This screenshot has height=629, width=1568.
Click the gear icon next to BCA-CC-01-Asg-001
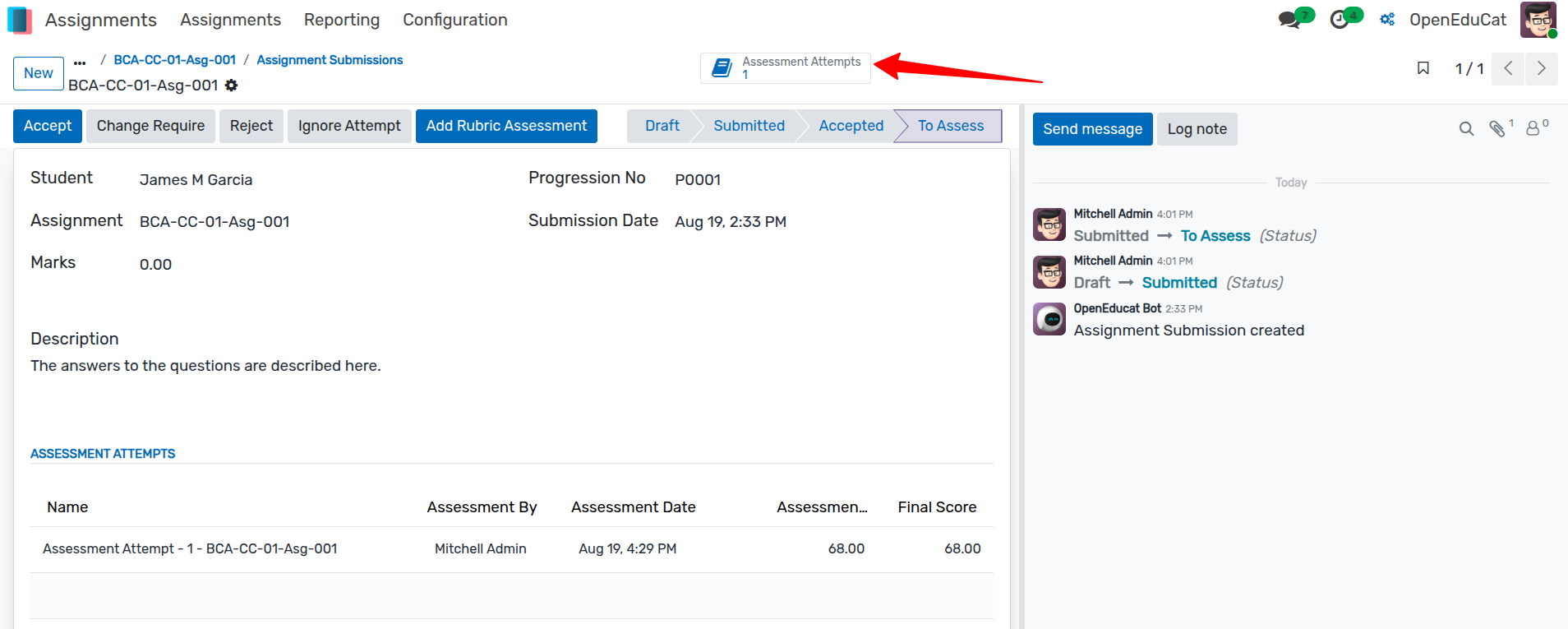click(232, 86)
